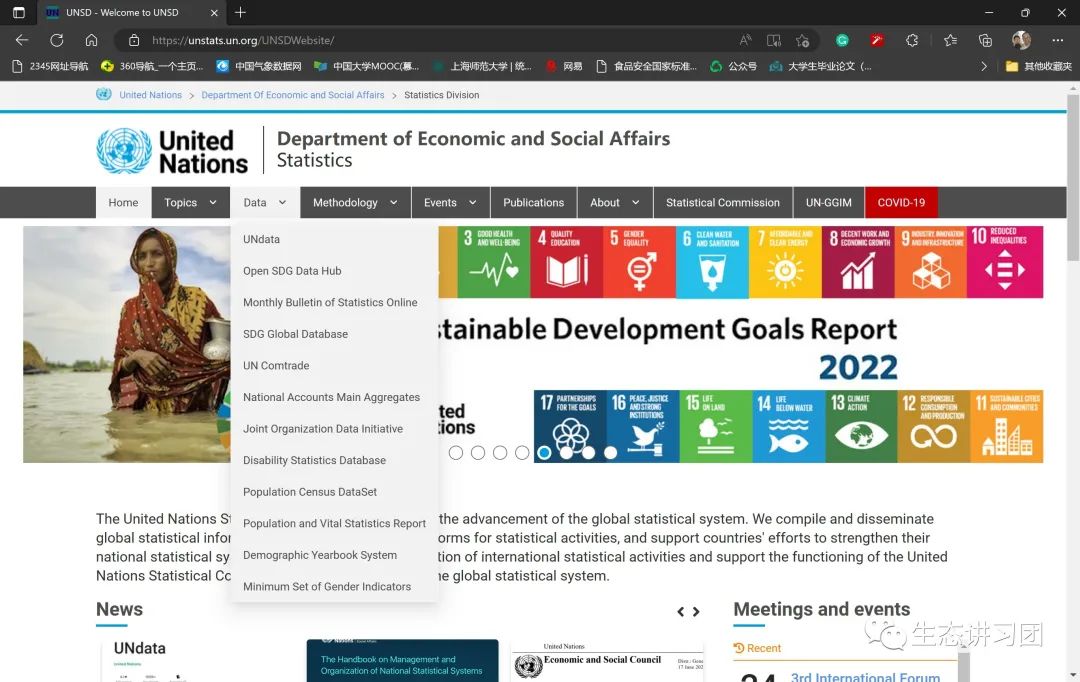Screen dimensions: 1080x682
Task: Show more bookmarks bar items chevron
Action: pos(984,66)
